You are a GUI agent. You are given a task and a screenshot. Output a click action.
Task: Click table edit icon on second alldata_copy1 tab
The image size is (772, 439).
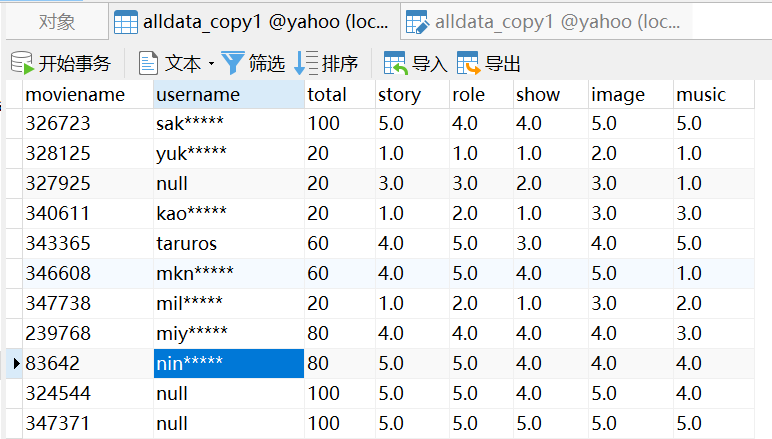click(418, 22)
